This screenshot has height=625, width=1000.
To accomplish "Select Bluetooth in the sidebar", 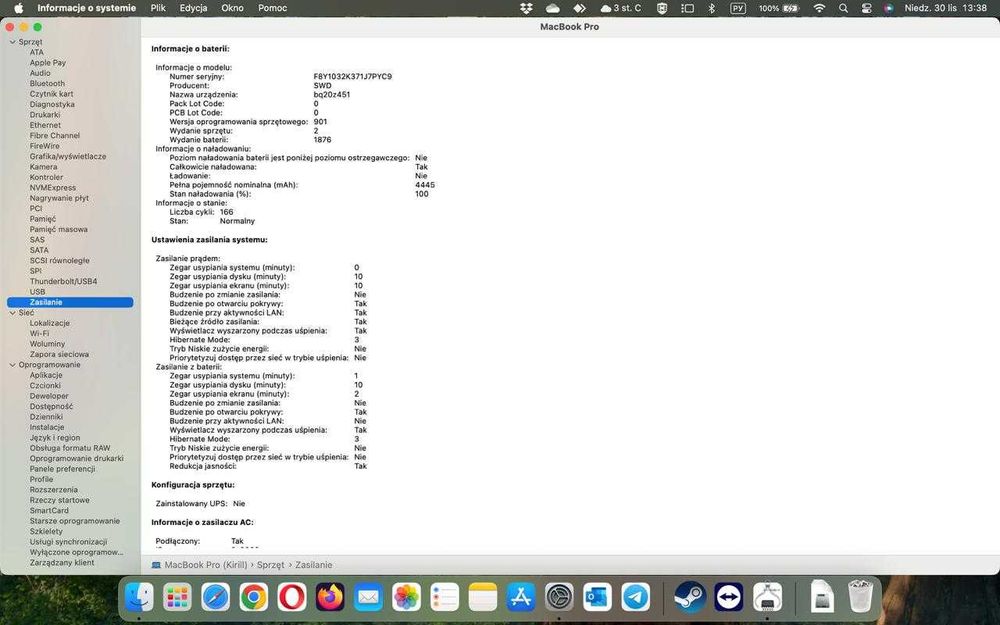I will point(47,84).
